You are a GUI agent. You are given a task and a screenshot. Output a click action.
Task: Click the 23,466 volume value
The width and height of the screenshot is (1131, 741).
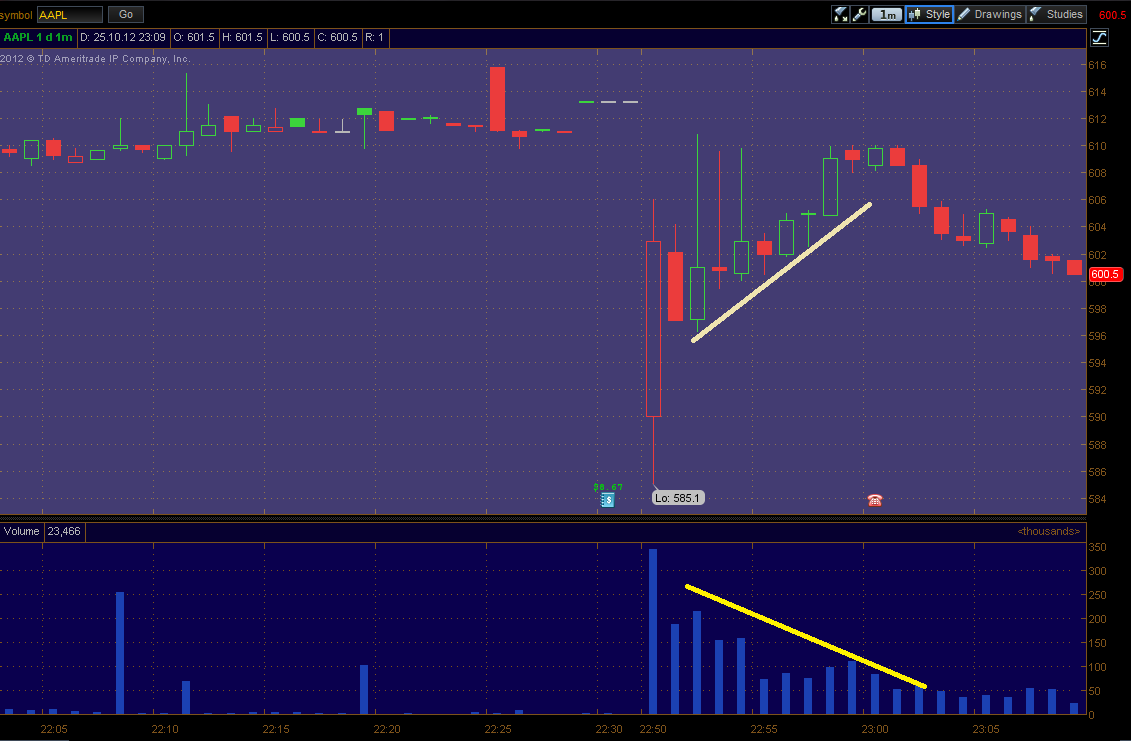pos(64,532)
